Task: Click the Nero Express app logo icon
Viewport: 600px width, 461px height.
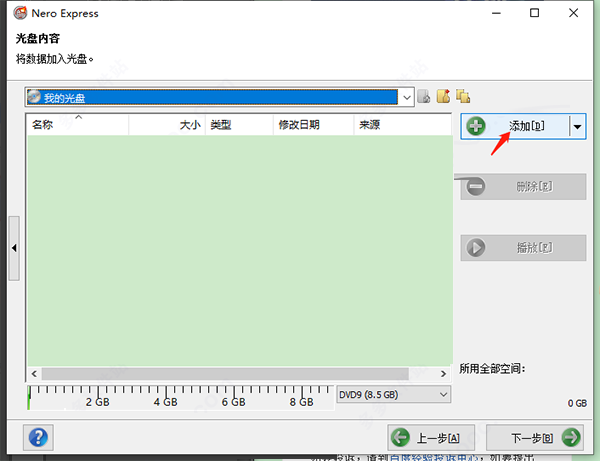Action: pyautogui.click(x=20, y=13)
